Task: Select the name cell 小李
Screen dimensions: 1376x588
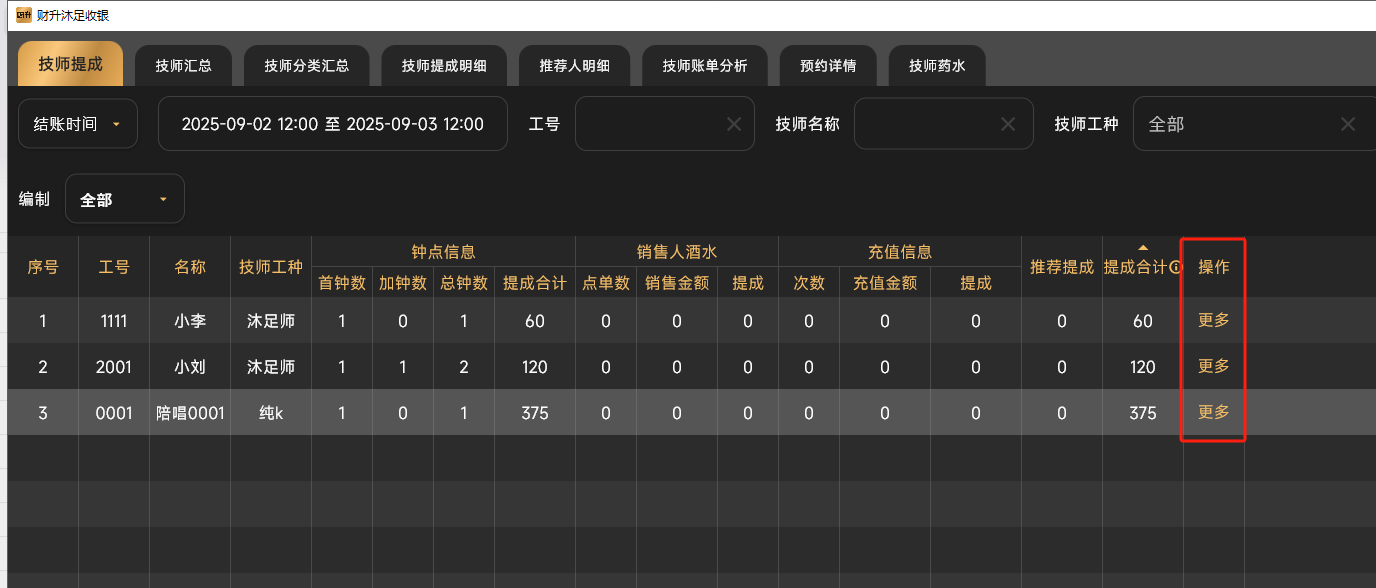Action: [x=190, y=321]
